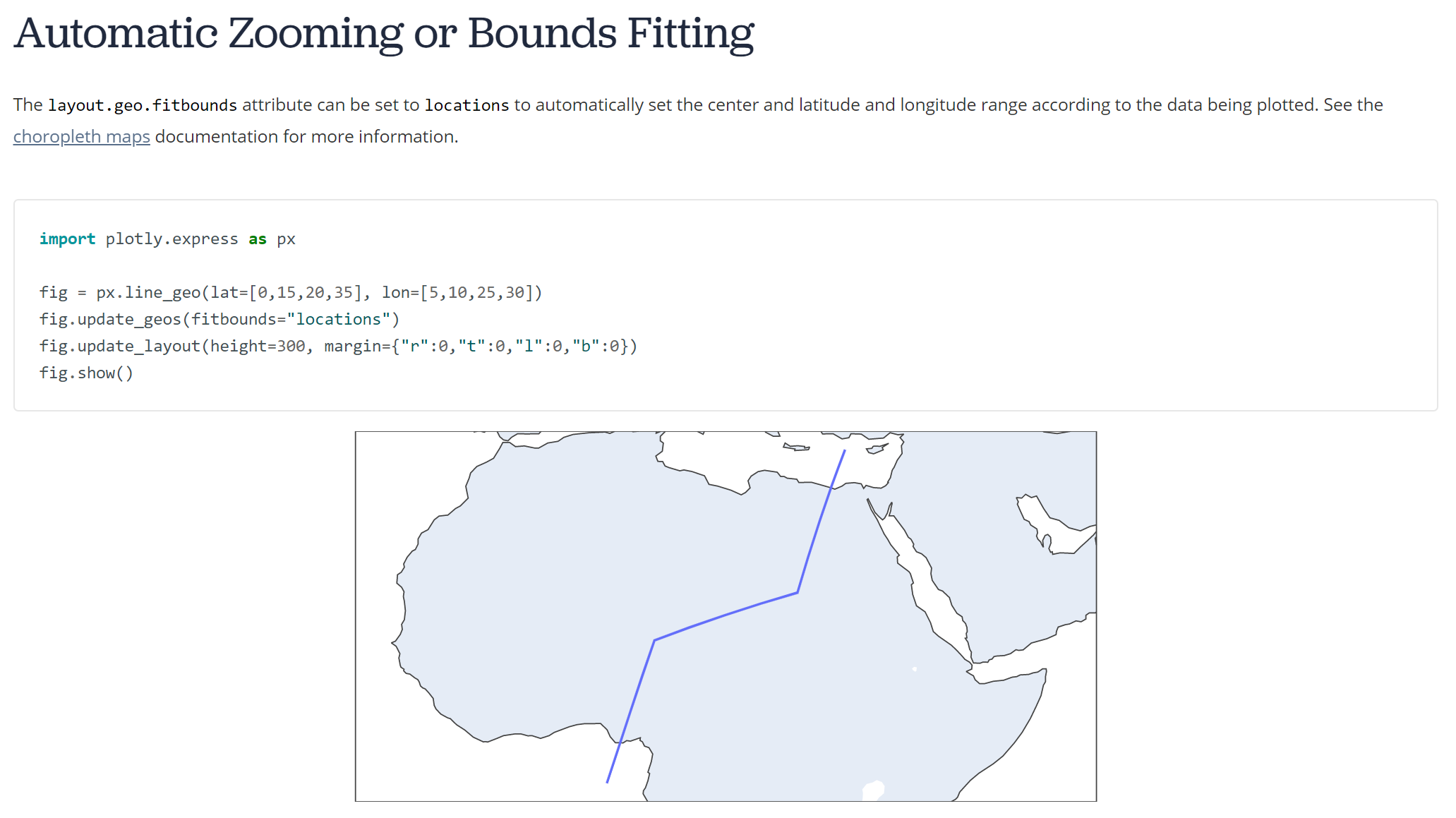Open the choropleth maps documentation link
Screen dimensions: 1456x818
coord(82,136)
